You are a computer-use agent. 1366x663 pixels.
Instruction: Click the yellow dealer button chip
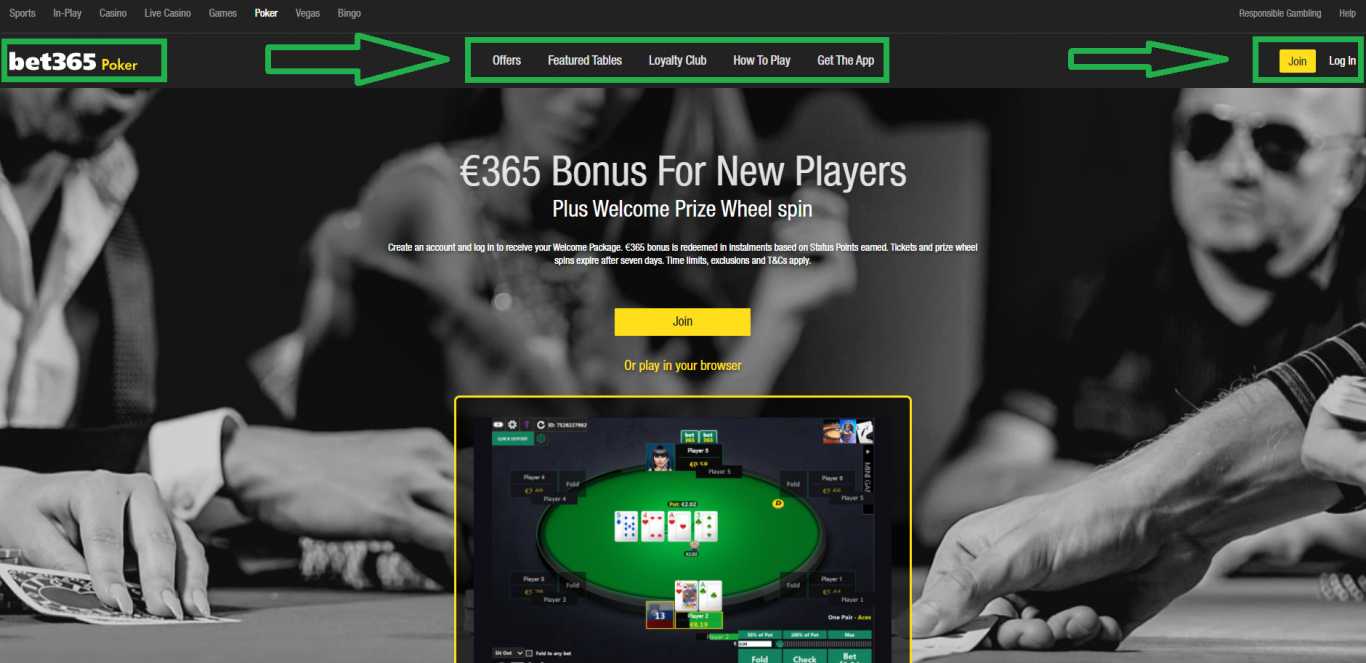pyautogui.click(x=778, y=504)
